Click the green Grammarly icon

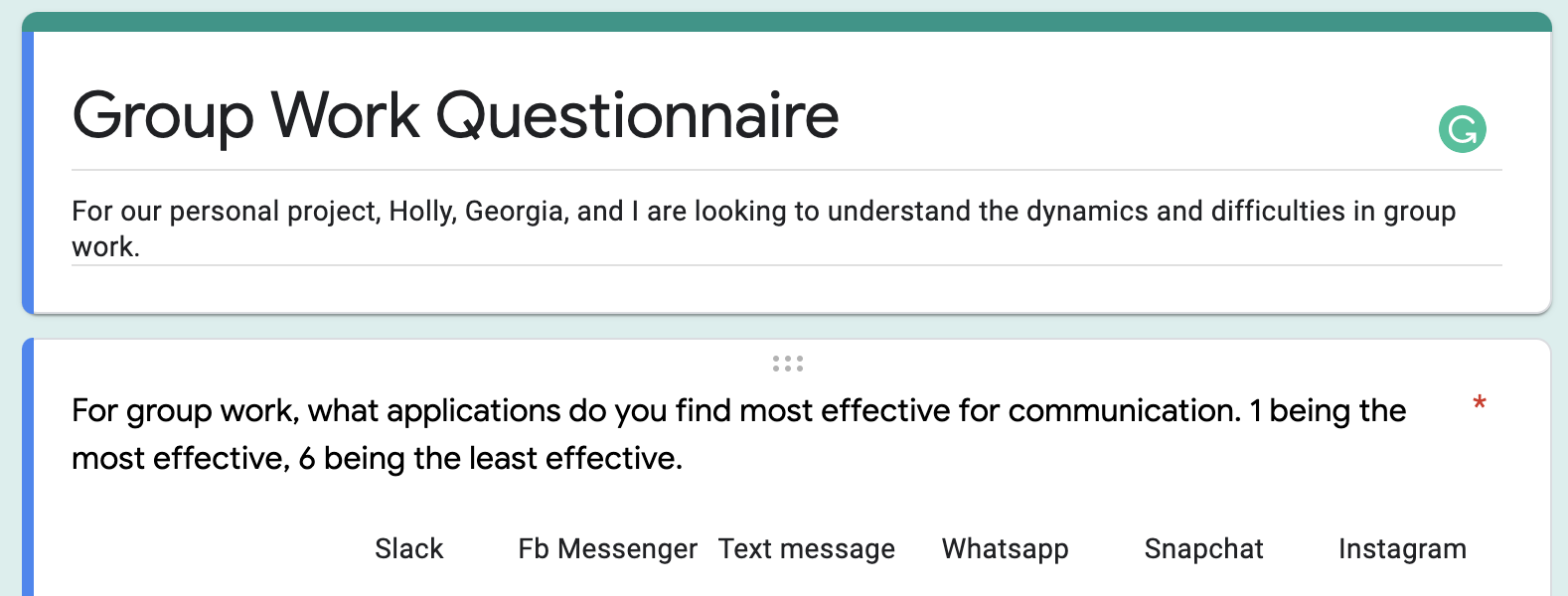pos(1462,129)
